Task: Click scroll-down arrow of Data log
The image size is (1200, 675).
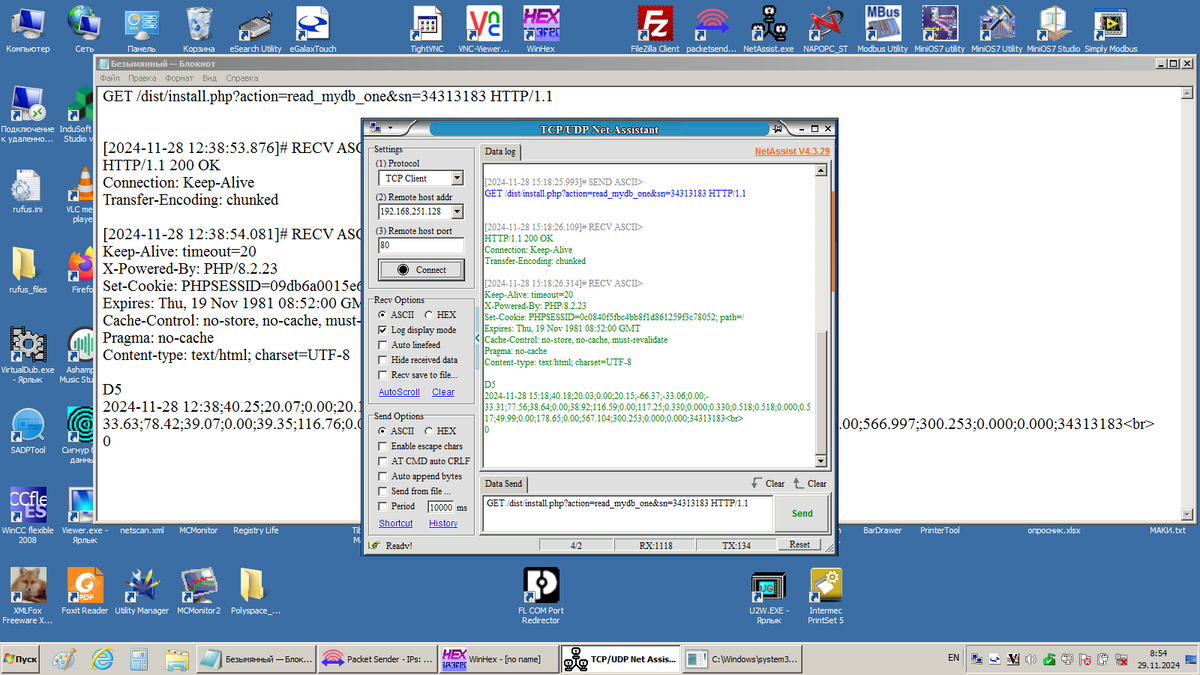Action: [822, 462]
